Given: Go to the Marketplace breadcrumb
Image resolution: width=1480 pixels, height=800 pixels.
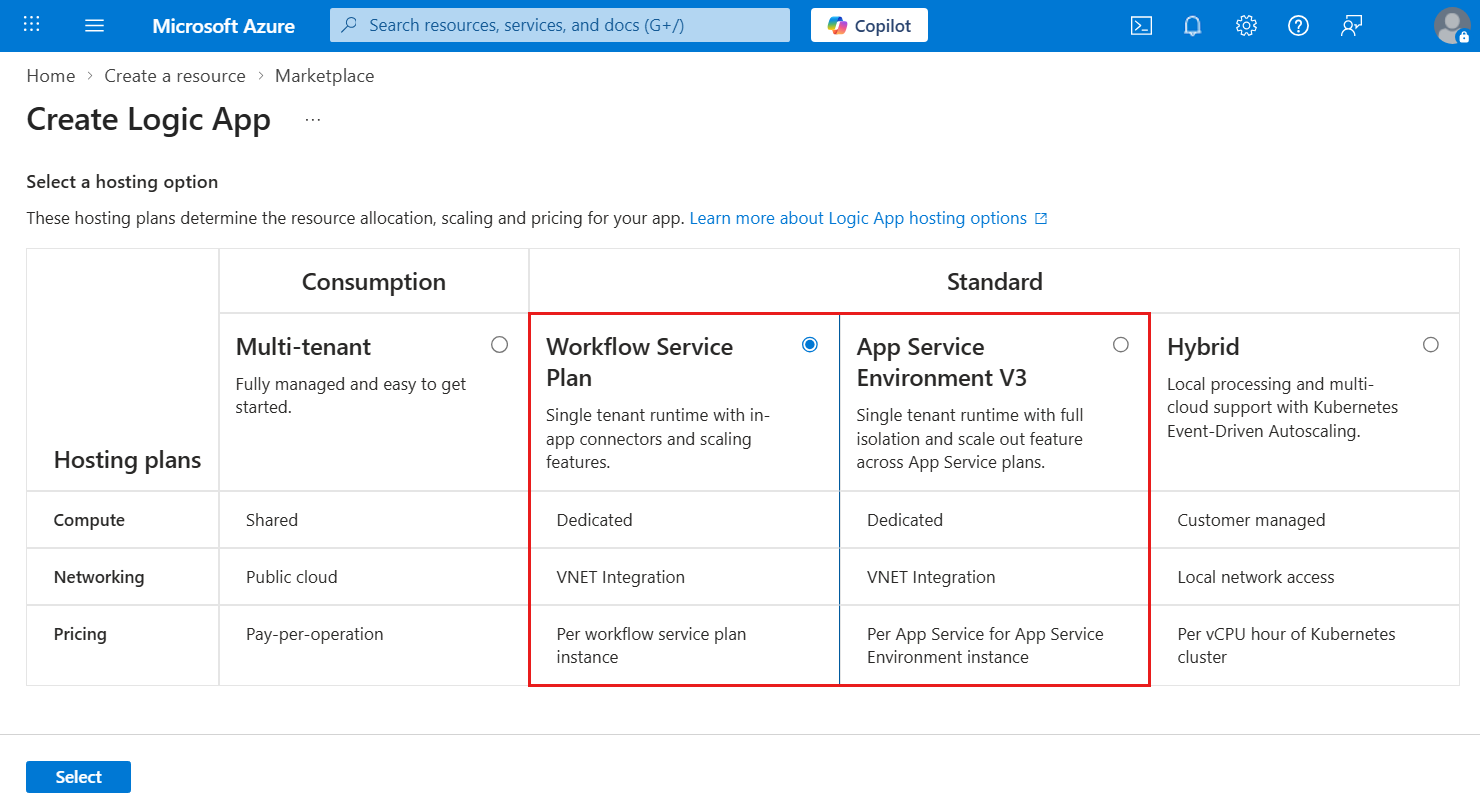Looking at the screenshot, I should pyautogui.click(x=325, y=76).
